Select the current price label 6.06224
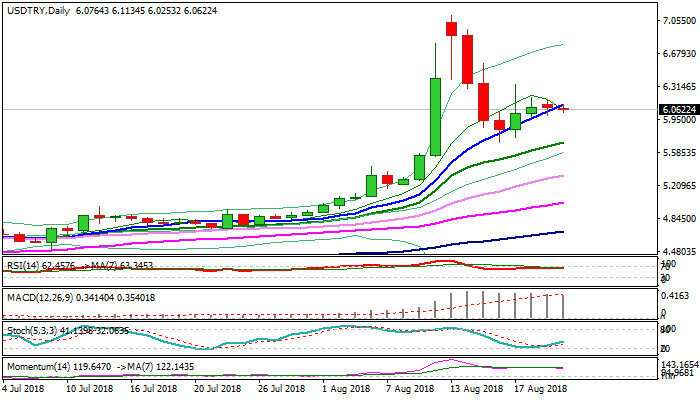700x400 pixels. click(678, 109)
